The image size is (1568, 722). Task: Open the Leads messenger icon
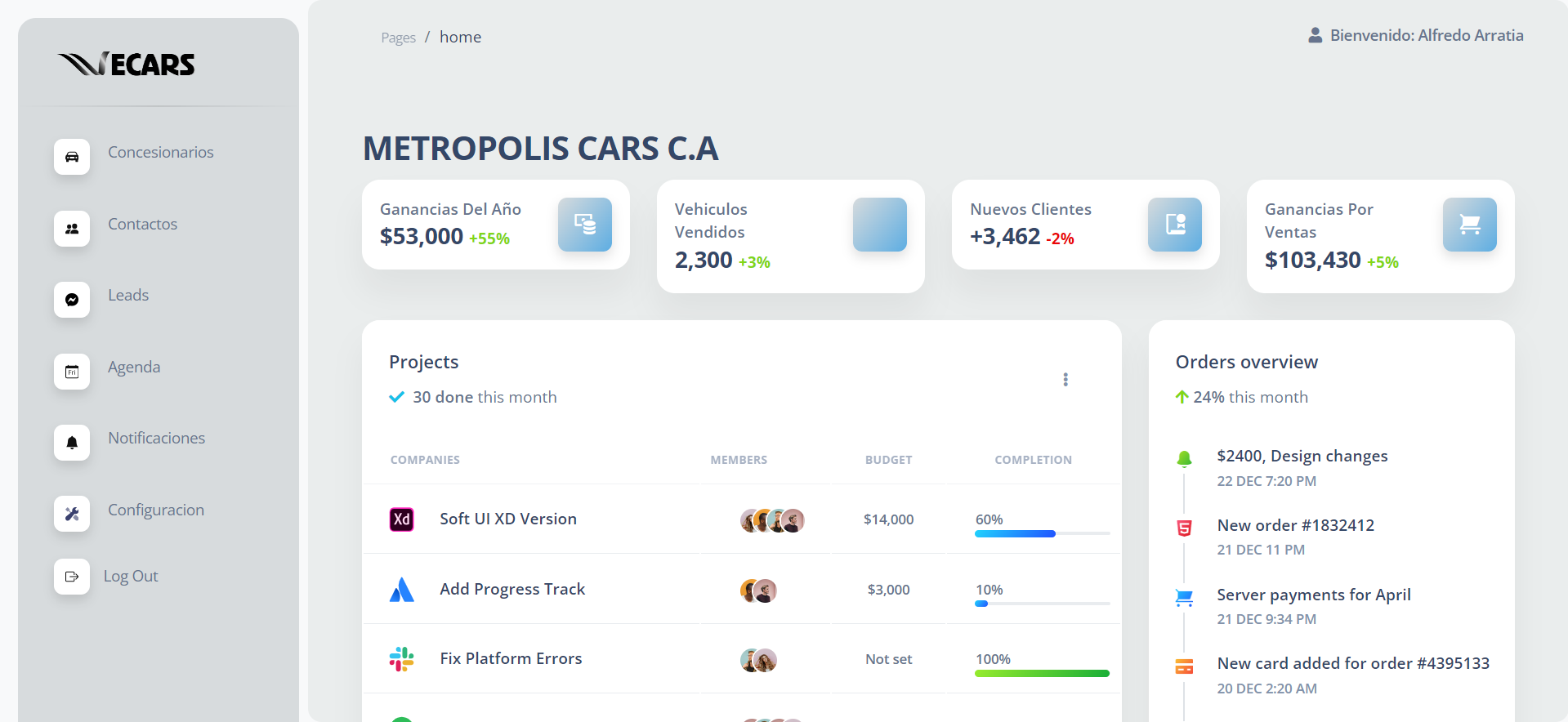coord(72,300)
